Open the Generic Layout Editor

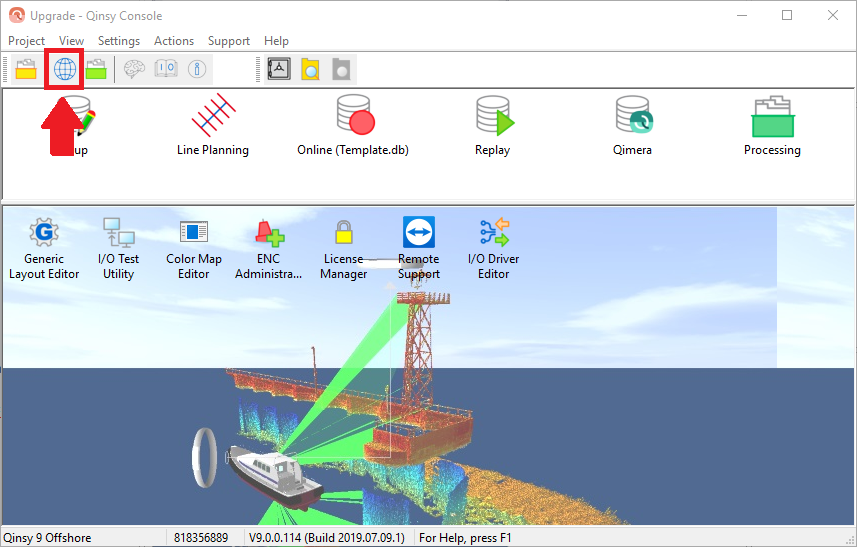coord(44,248)
